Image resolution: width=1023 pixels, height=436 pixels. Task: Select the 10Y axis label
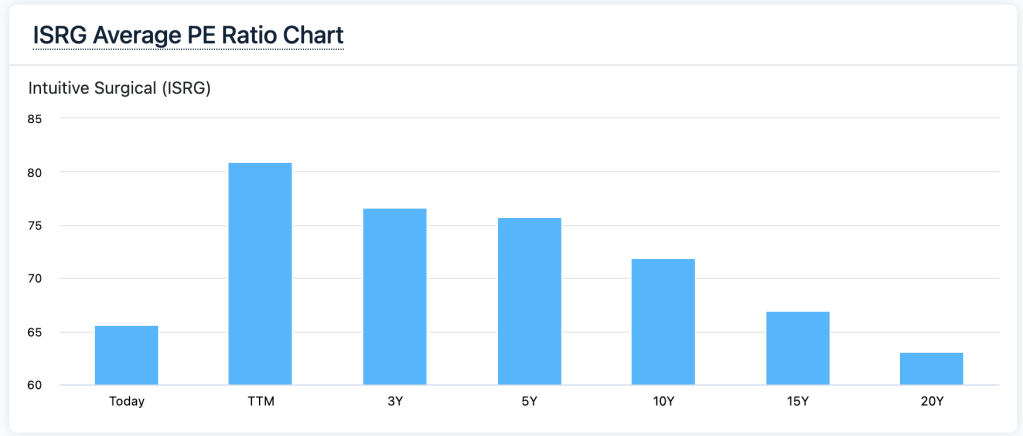(x=663, y=402)
